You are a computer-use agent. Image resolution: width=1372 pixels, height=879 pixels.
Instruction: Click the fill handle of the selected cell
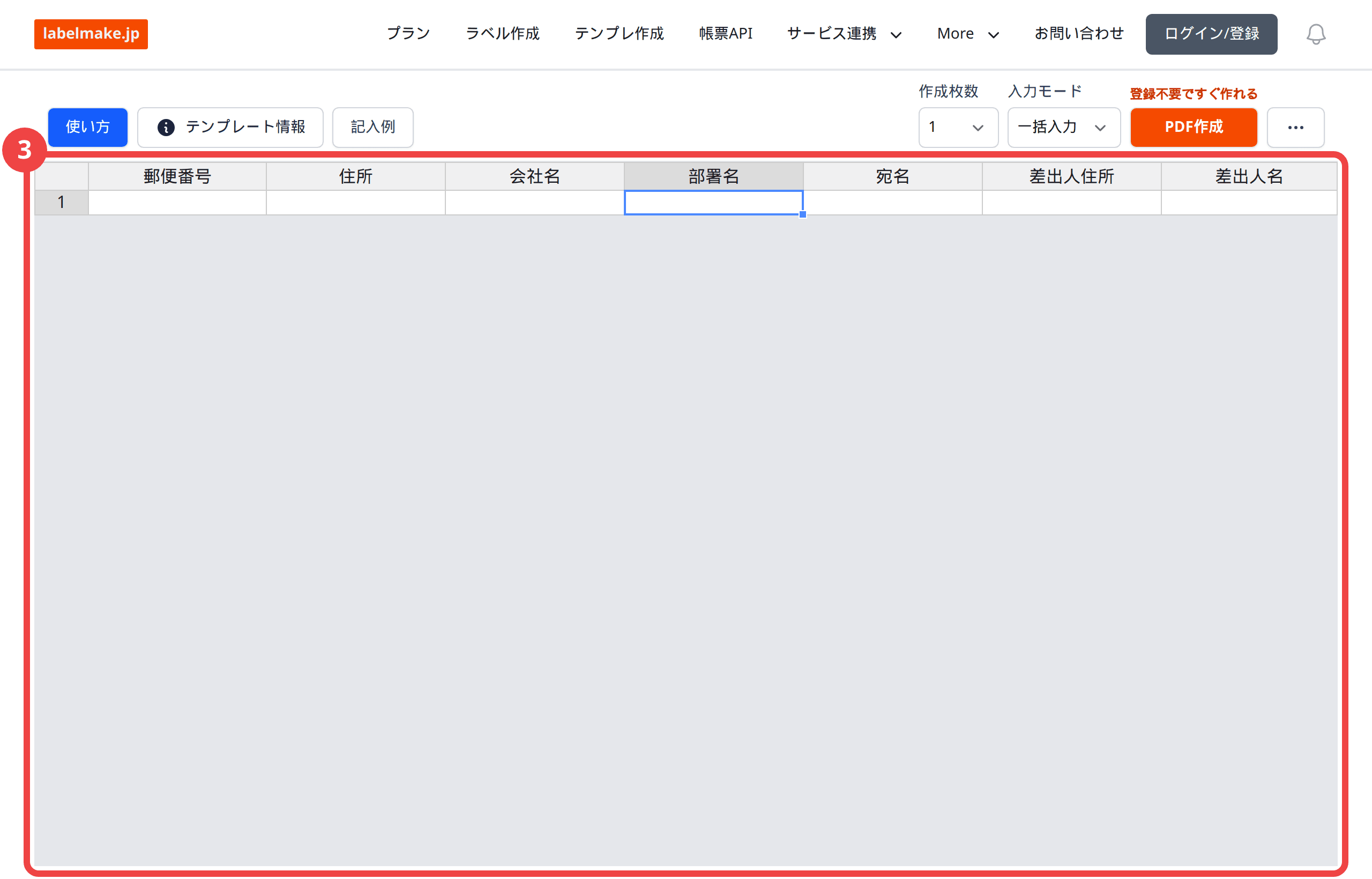click(802, 214)
